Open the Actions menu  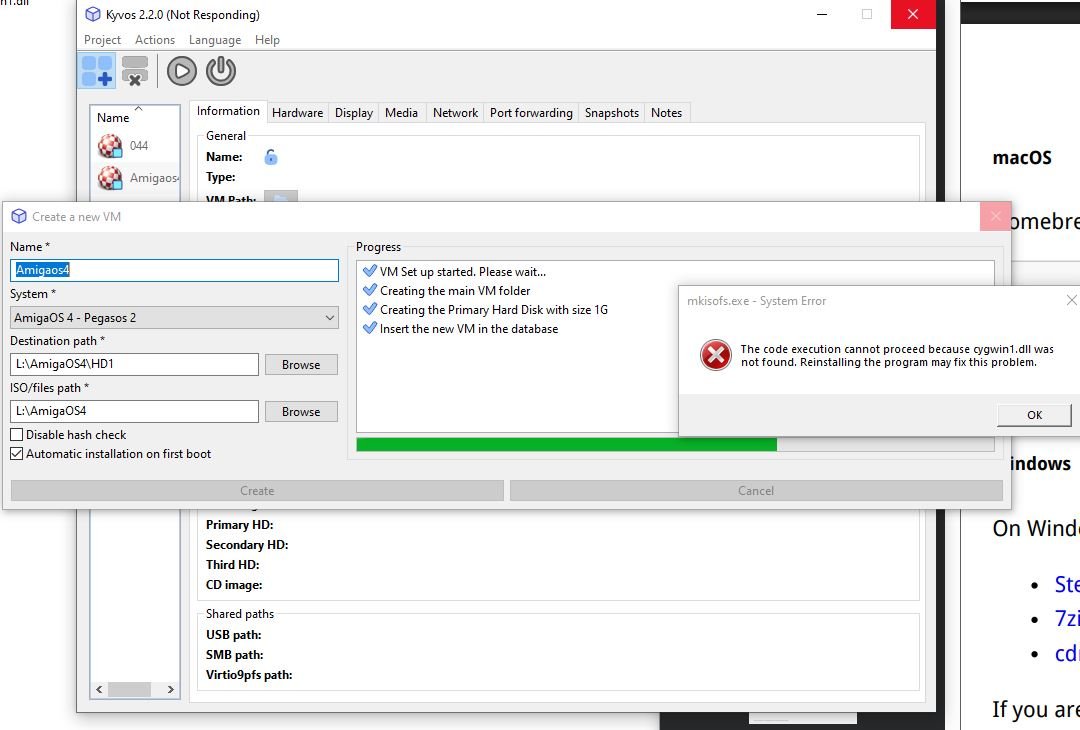click(155, 40)
